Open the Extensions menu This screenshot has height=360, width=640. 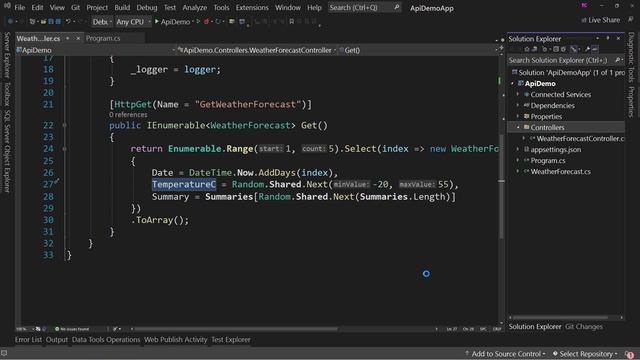(x=252, y=7)
